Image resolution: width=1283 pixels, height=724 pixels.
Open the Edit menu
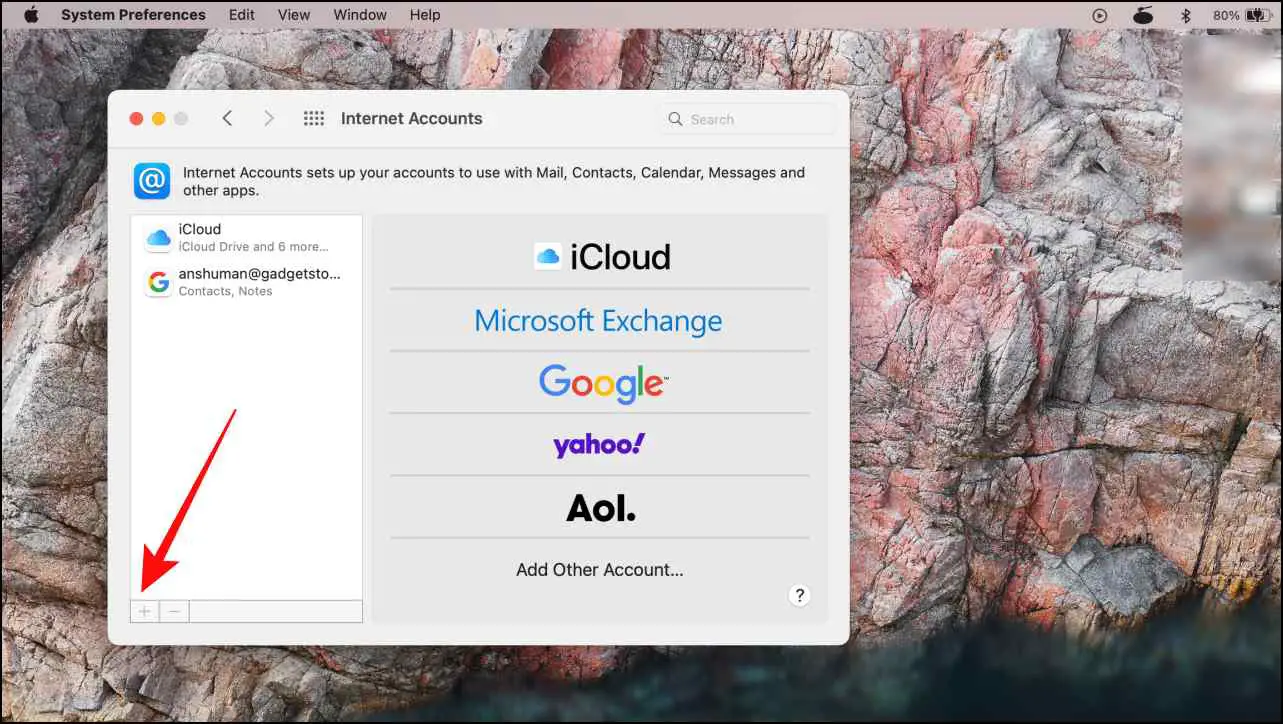(x=241, y=15)
